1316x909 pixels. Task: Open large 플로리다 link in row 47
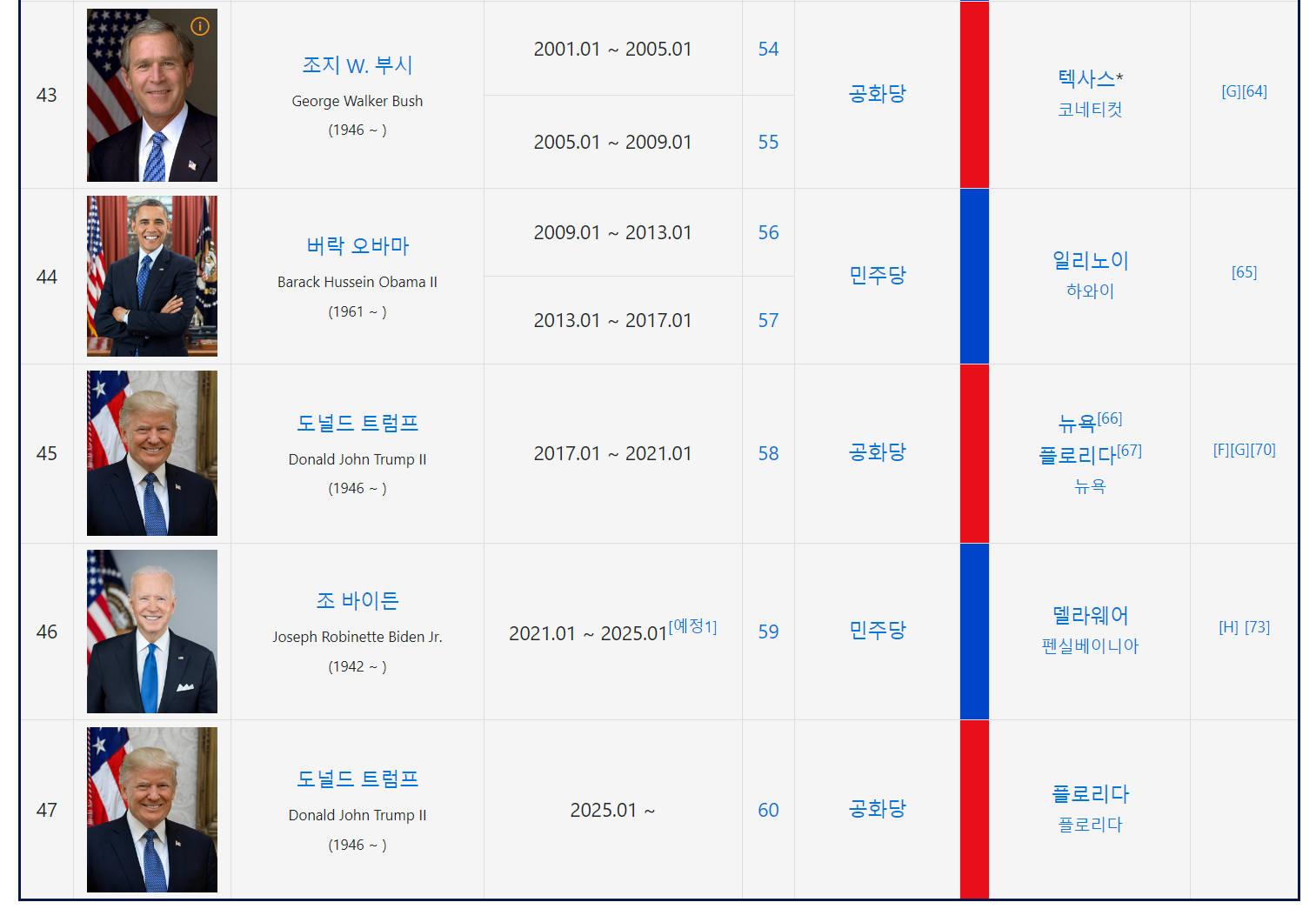click(1090, 794)
